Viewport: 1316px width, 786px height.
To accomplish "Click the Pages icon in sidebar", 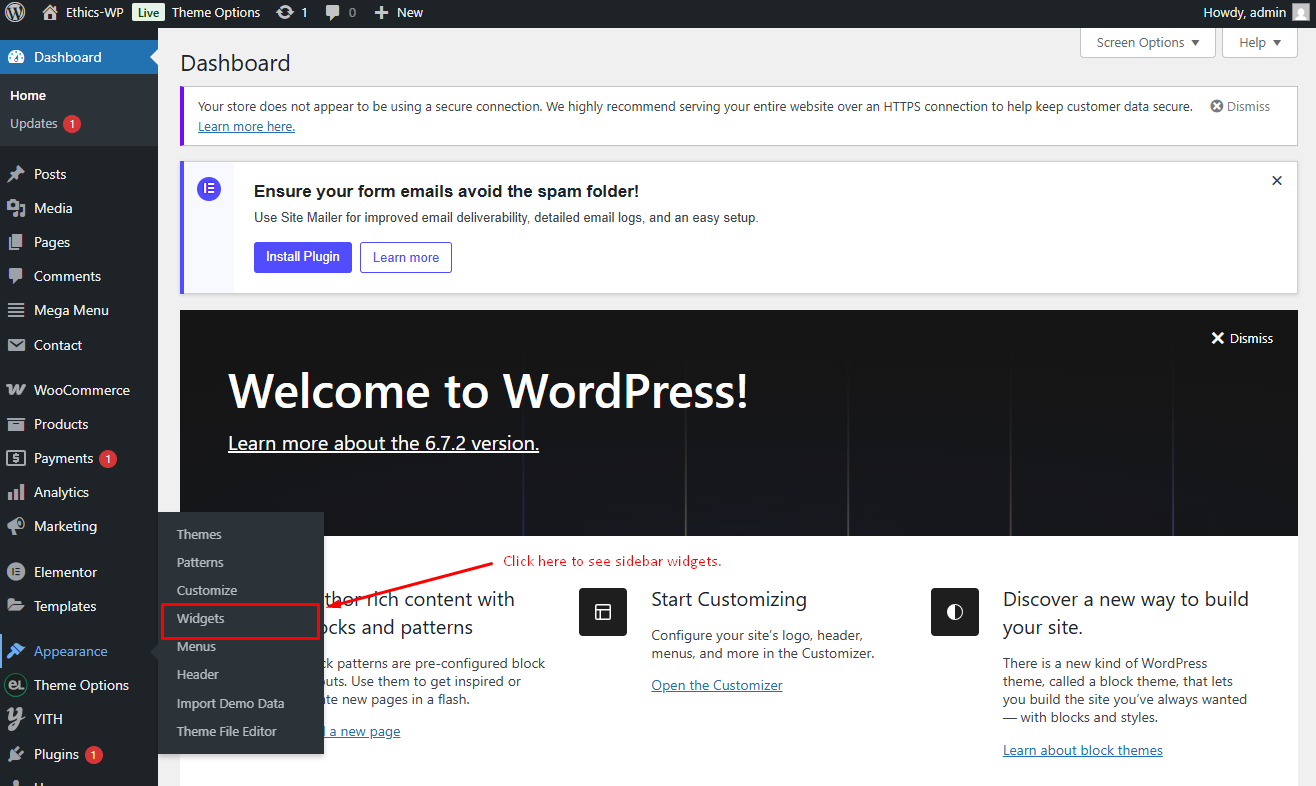I will click(16, 242).
